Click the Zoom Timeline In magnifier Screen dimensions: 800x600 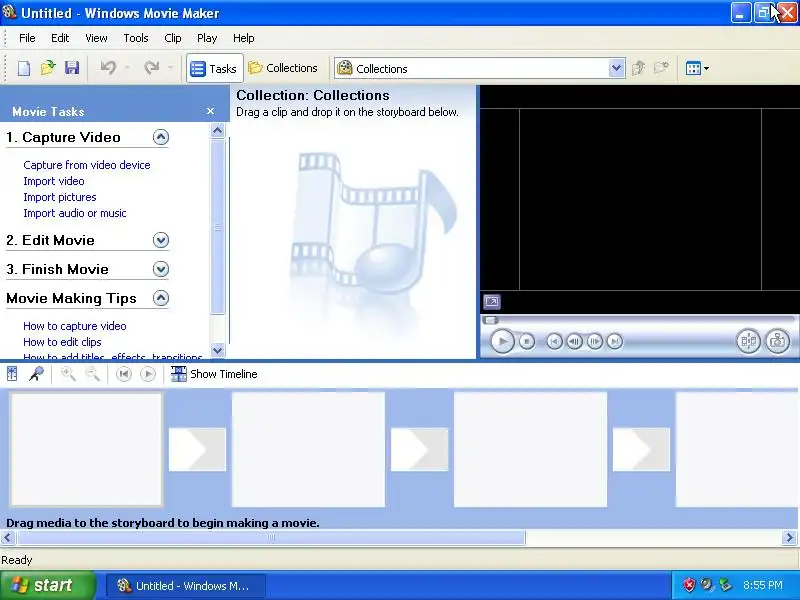click(68, 374)
